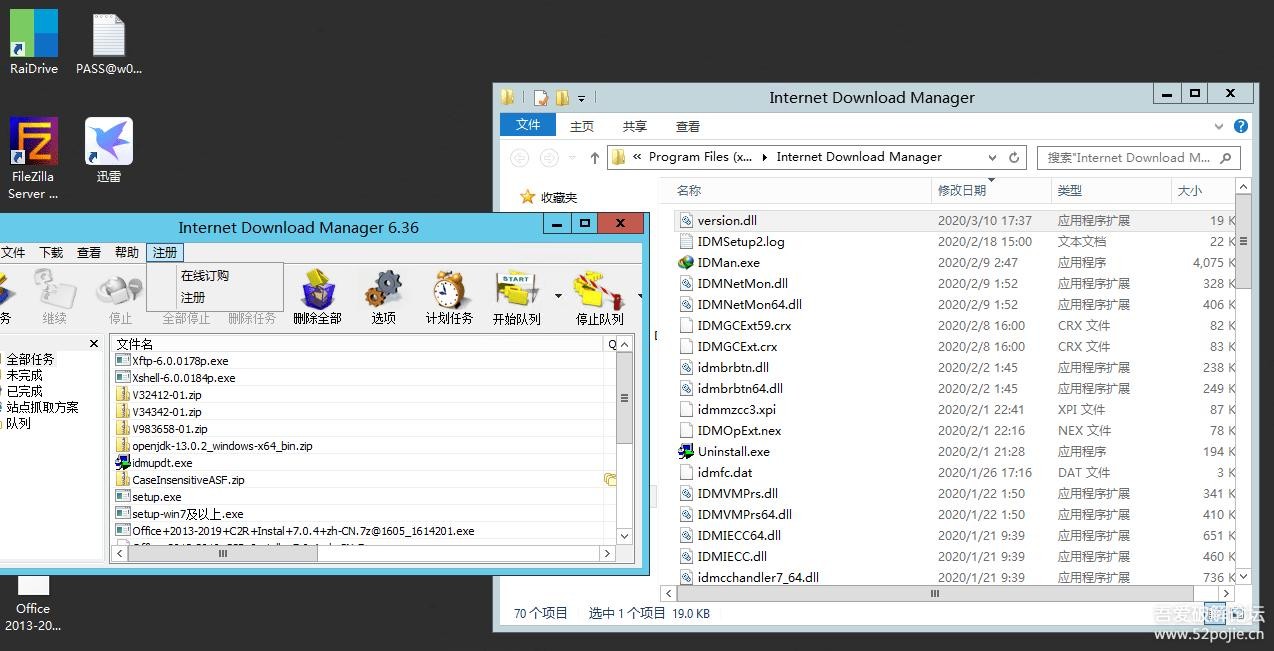
Task: Select 在线订购 from the 注册 menu
Action: point(205,275)
